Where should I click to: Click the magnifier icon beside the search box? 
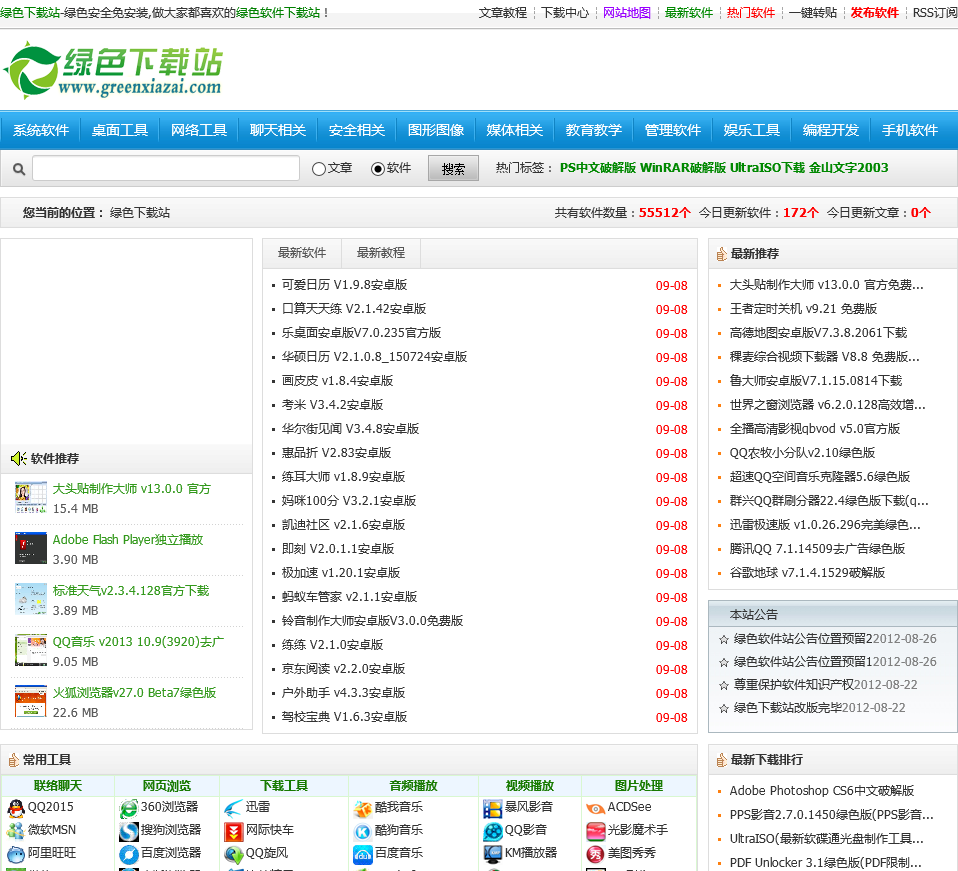point(19,169)
